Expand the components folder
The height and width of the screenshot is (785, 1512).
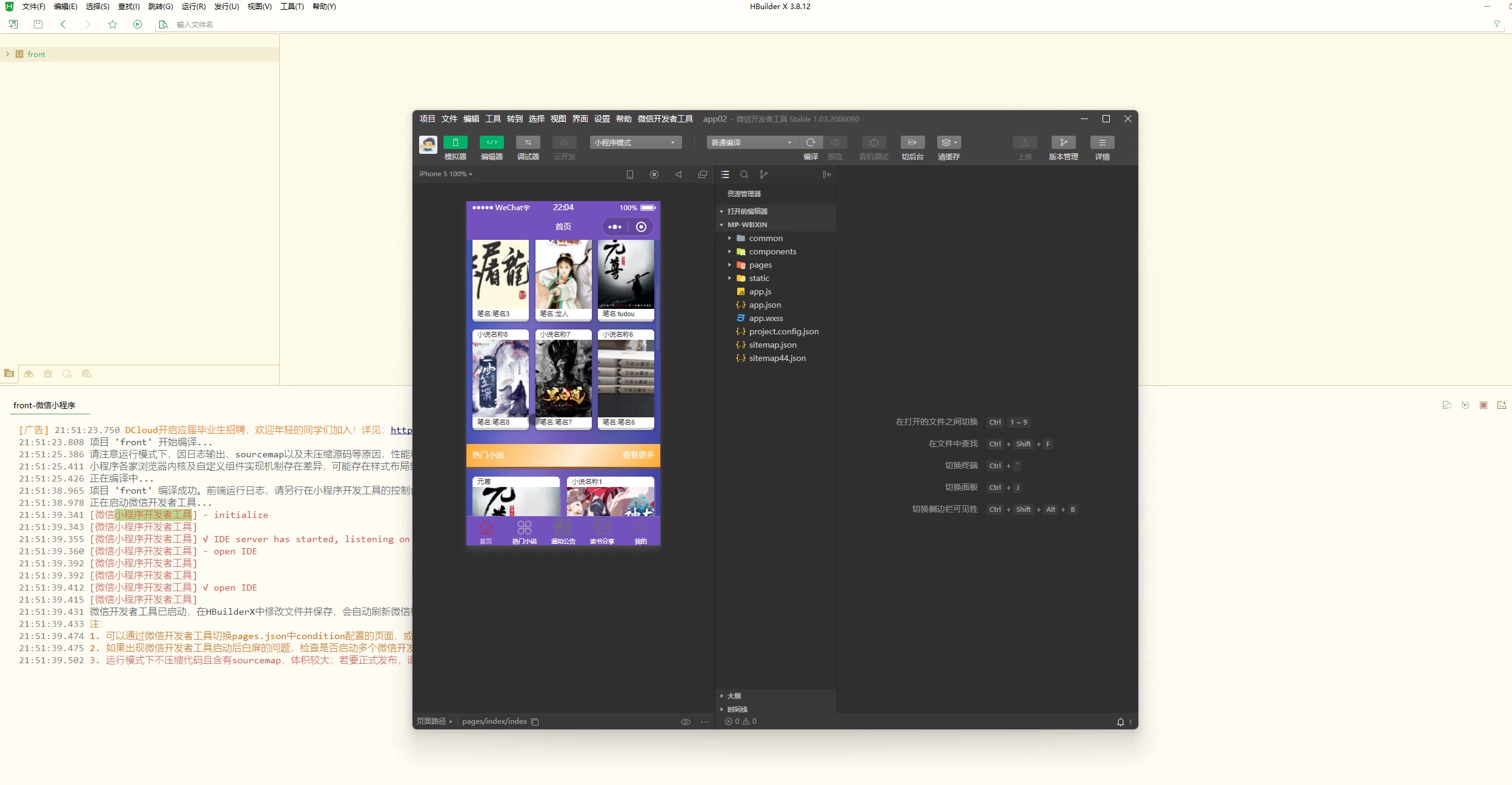pyautogui.click(x=729, y=252)
